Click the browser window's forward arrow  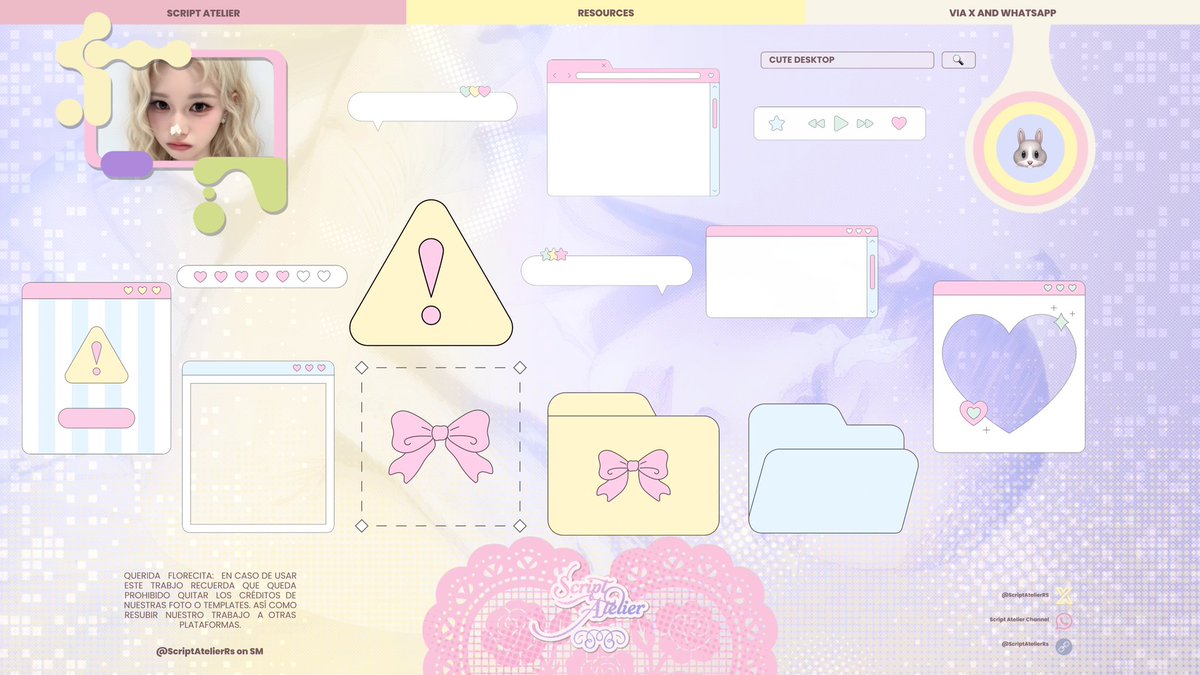tap(569, 75)
